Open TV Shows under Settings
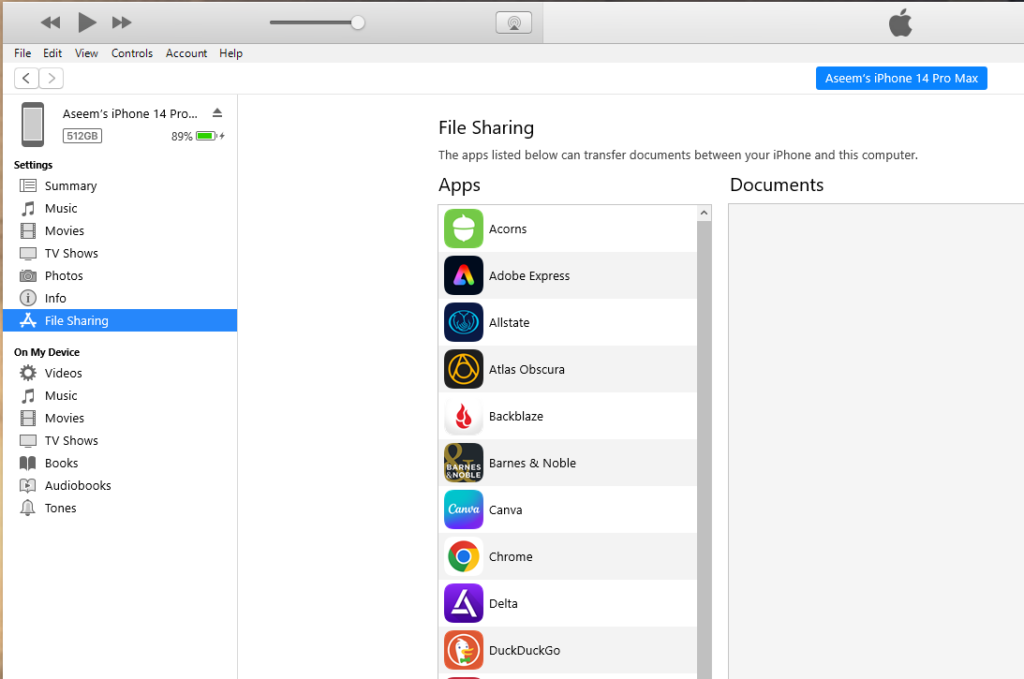Viewport: 1024px width, 679px height. click(x=120, y=253)
